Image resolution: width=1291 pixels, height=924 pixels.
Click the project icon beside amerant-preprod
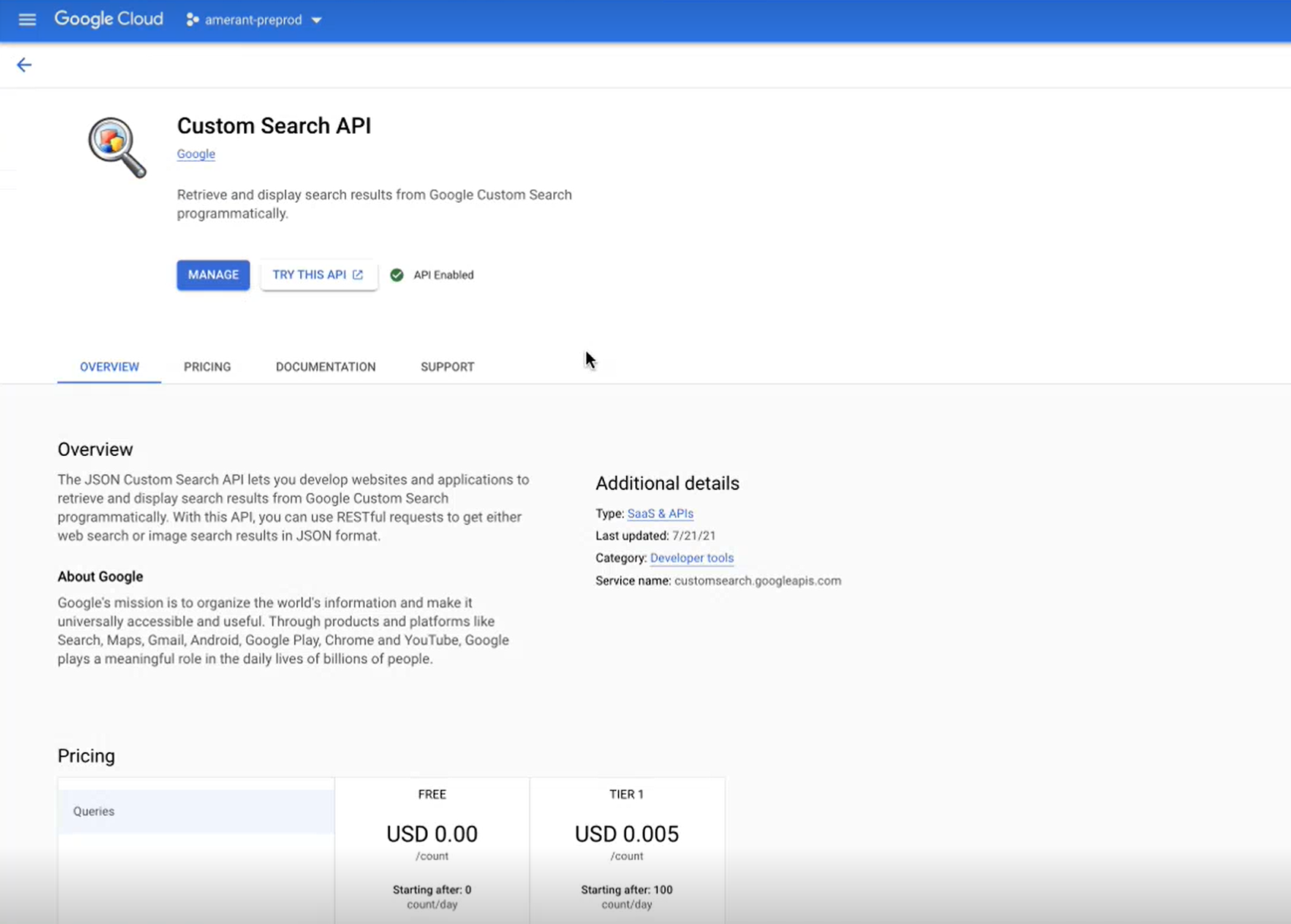pyautogui.click(x=192, y=20)
